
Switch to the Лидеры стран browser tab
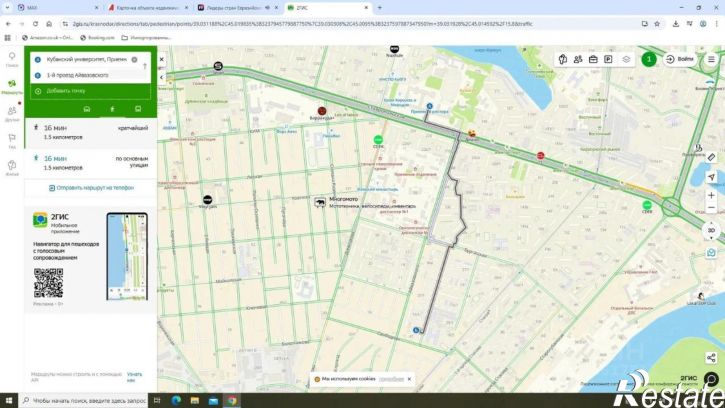pos(238,8)
